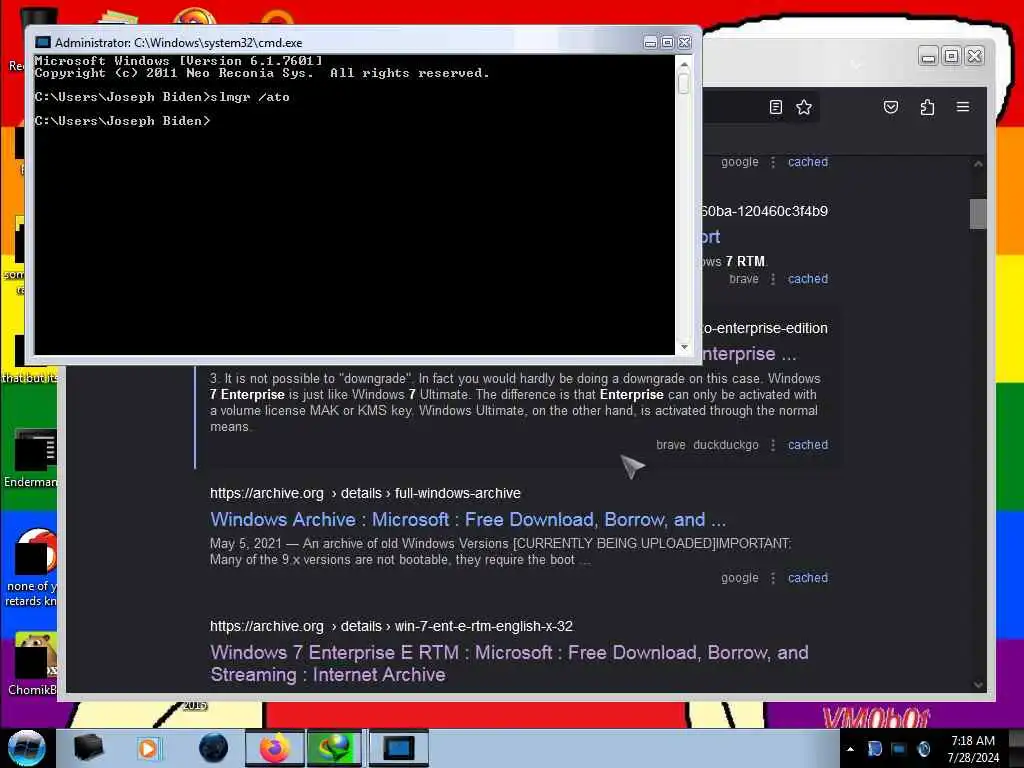
Task: Click the network icon in the system tray
Action: (x=899, y=748)
